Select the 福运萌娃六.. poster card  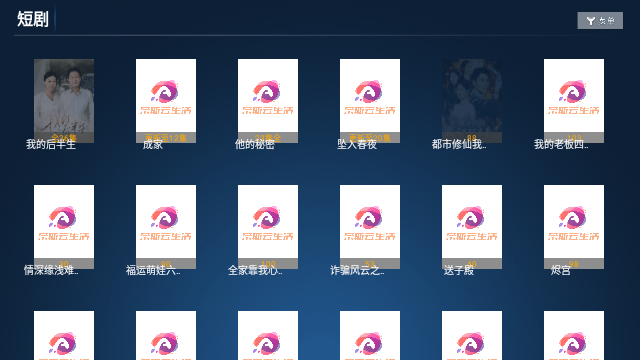(166, 227)
